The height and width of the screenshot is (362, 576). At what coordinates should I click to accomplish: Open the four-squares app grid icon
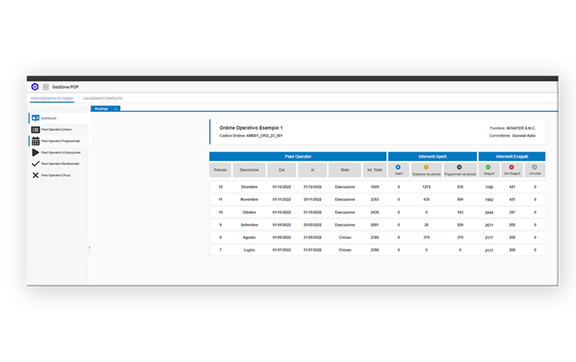point(46,87)
